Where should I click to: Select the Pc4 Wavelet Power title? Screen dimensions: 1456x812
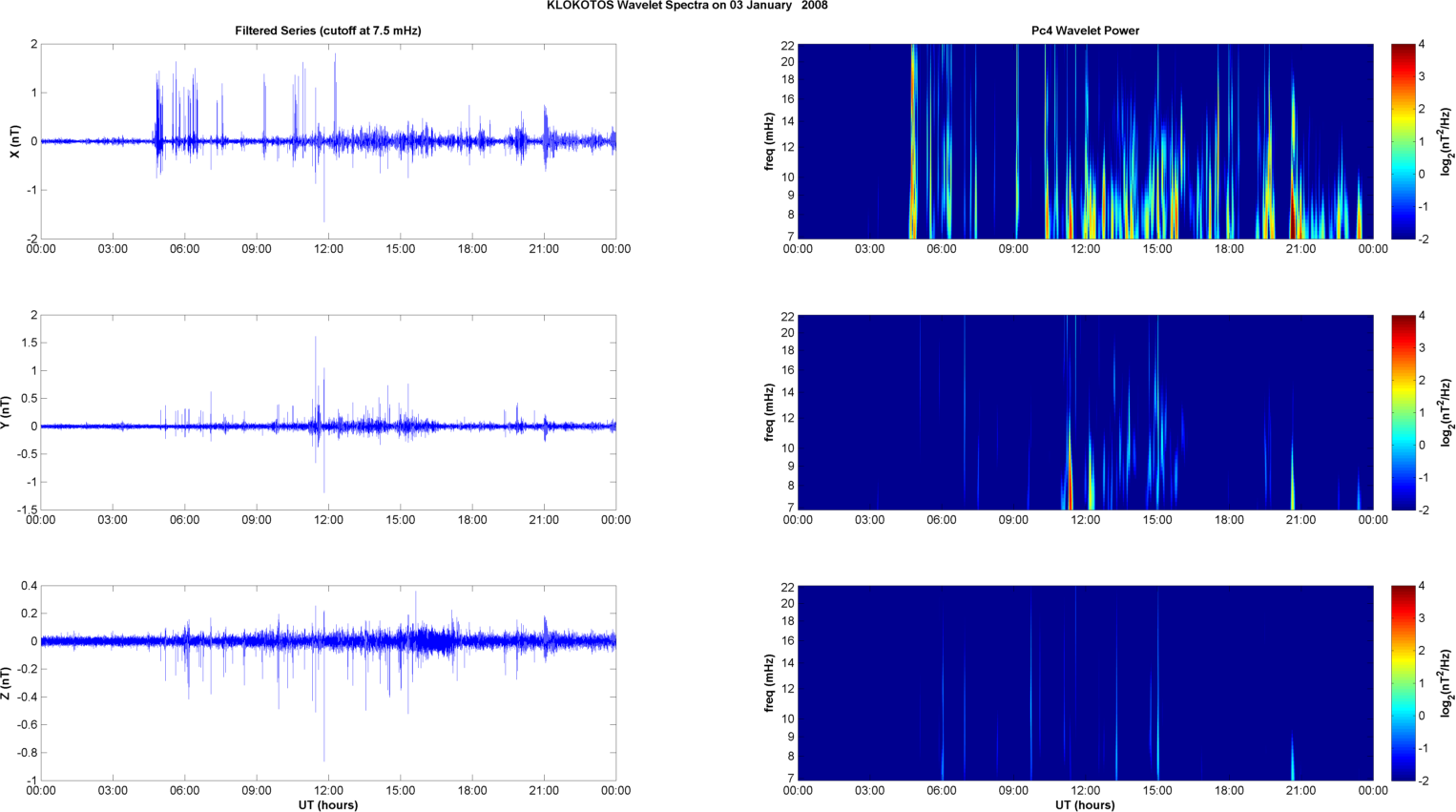1085,31
